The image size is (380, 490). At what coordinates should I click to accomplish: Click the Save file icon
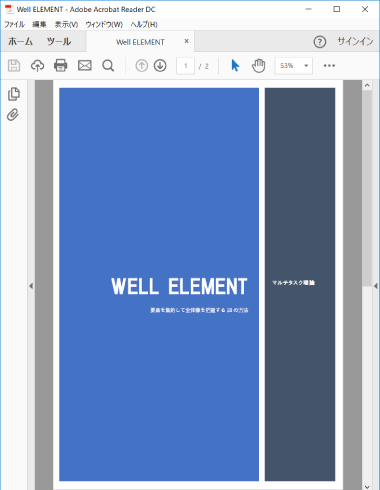(x=14, y=66)
